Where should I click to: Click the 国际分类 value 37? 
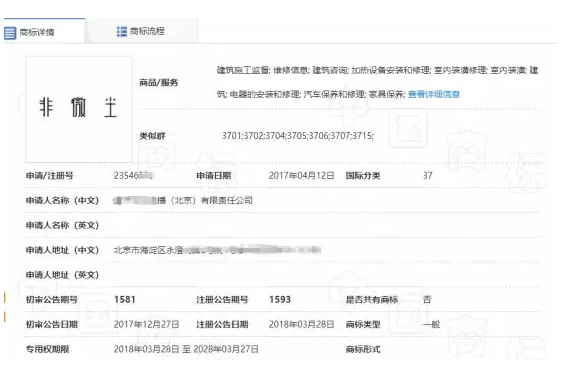click(427, 176)
